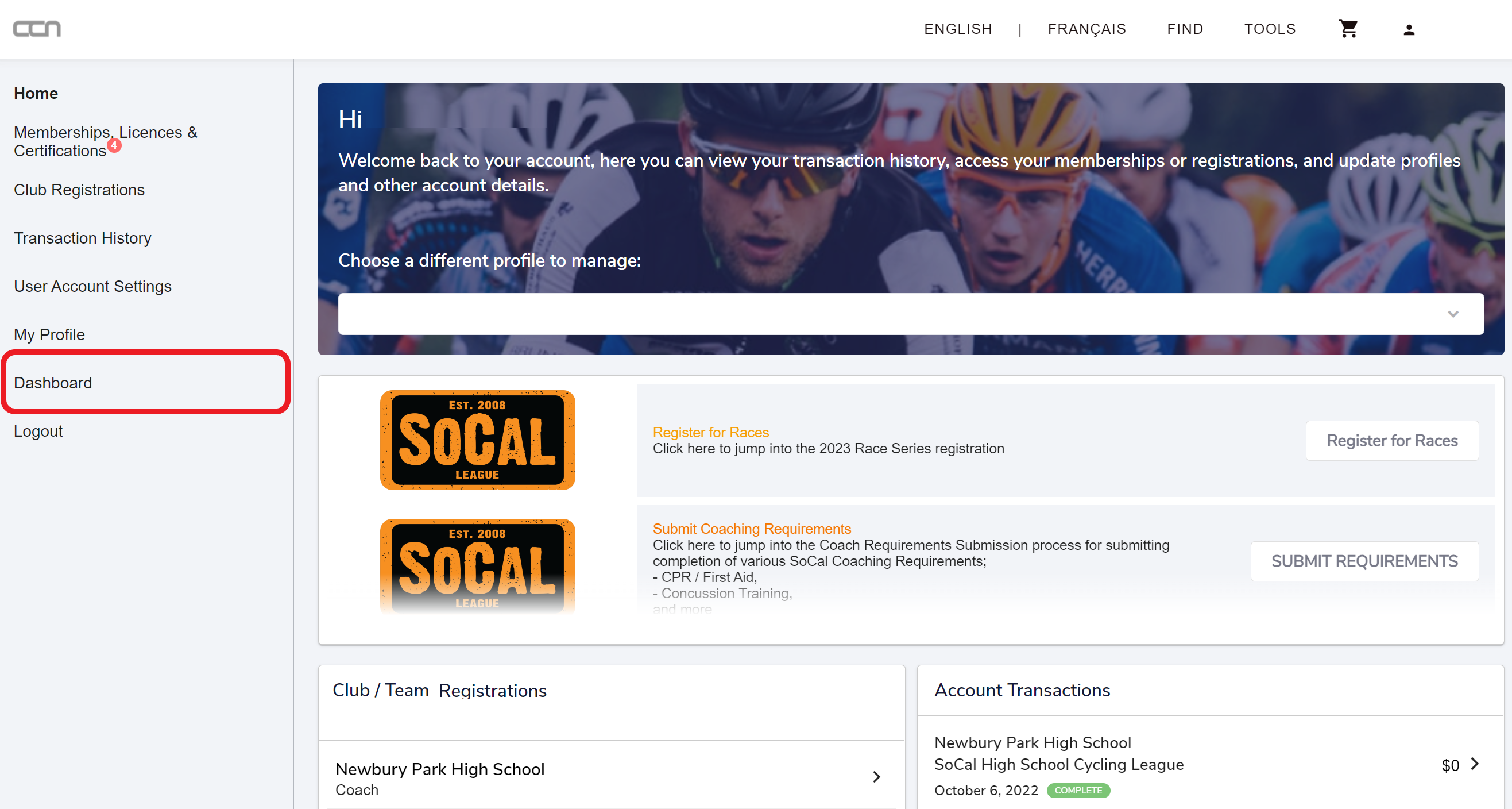Switch language to Français
The width and height of the screenshot is (1512, 809).
[x=1086, y=29]
